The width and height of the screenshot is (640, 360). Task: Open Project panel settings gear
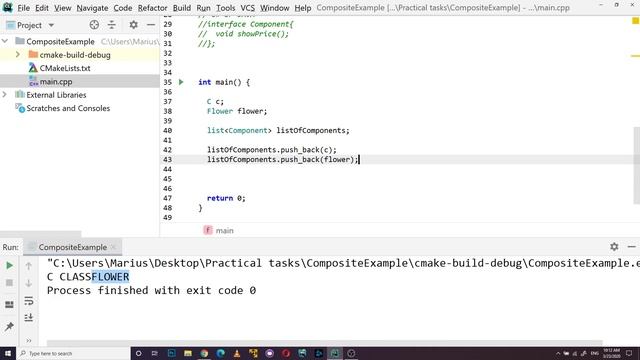click(133, 25)
